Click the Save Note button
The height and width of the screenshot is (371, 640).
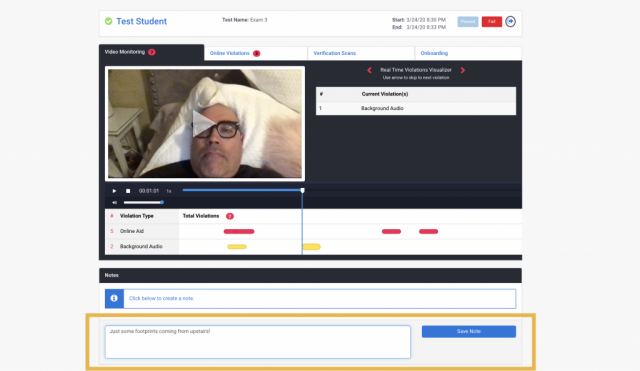(x=469, y=331)
